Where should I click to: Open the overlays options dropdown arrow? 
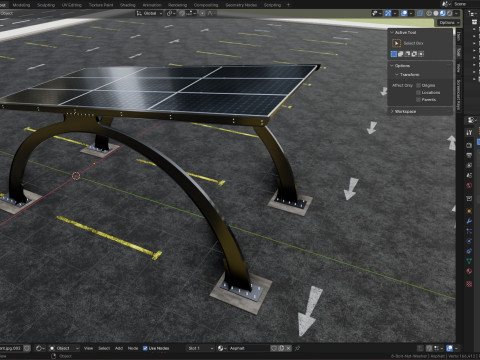coord(411,13)
